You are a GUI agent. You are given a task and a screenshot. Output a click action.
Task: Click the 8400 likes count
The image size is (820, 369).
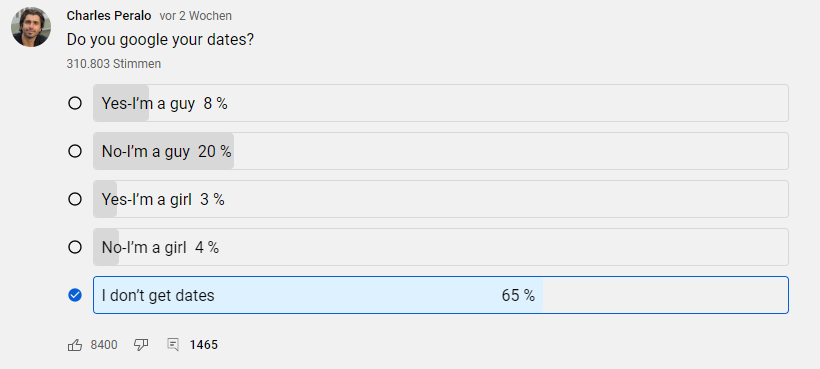[104, 345]
